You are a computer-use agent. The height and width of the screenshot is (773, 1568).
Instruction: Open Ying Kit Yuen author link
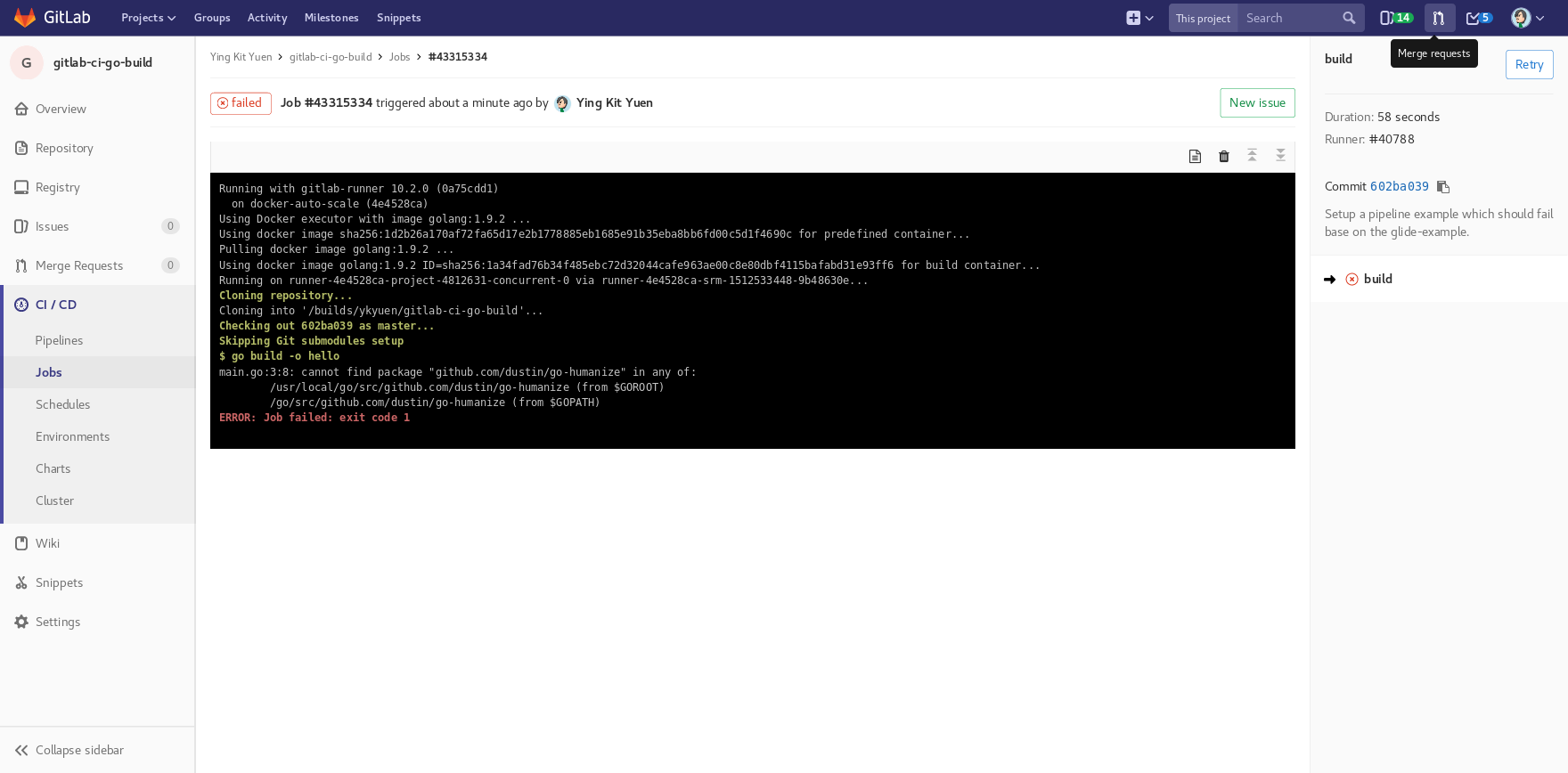615,103
